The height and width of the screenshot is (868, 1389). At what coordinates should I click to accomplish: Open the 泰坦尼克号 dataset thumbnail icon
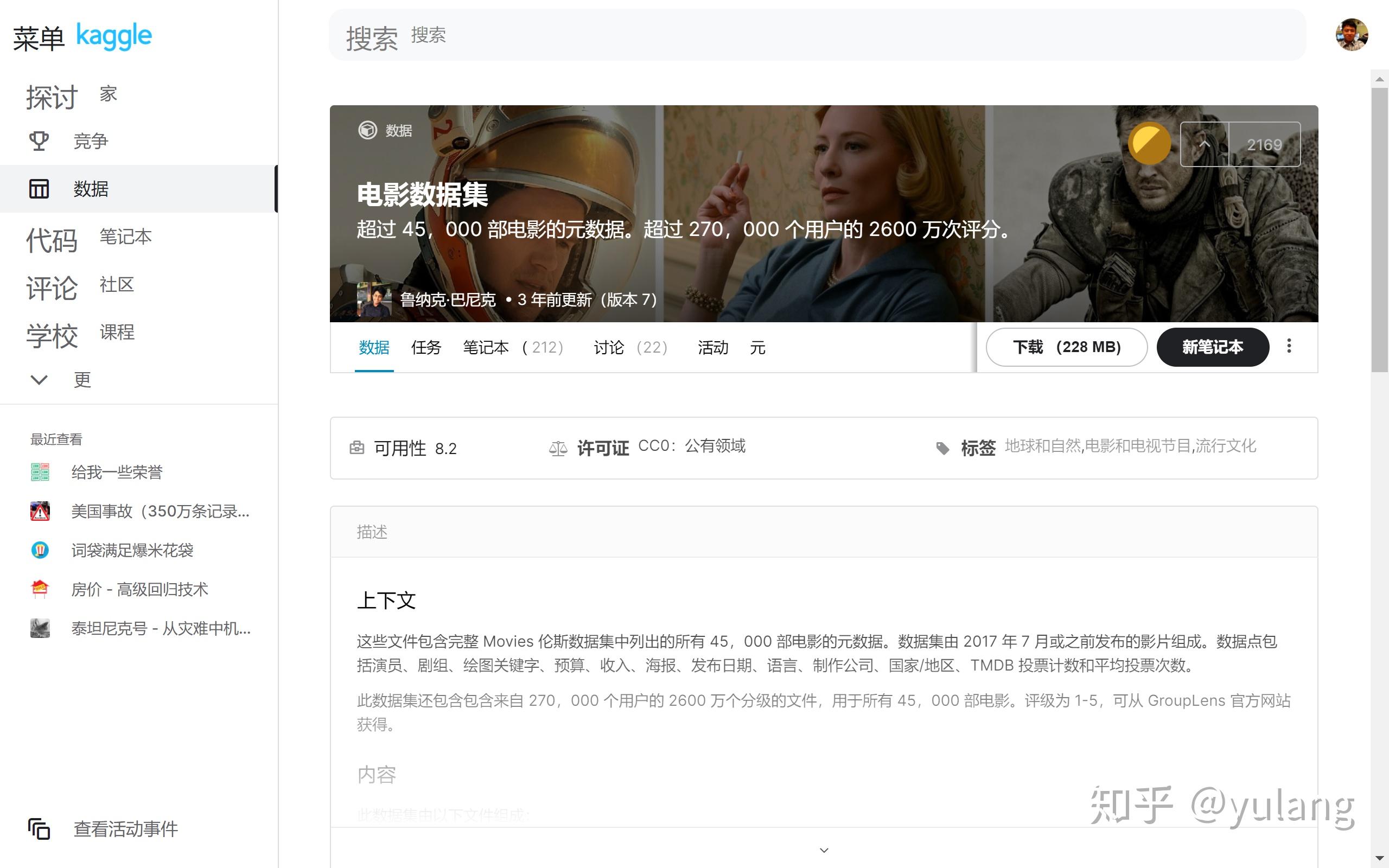[40, 629]
